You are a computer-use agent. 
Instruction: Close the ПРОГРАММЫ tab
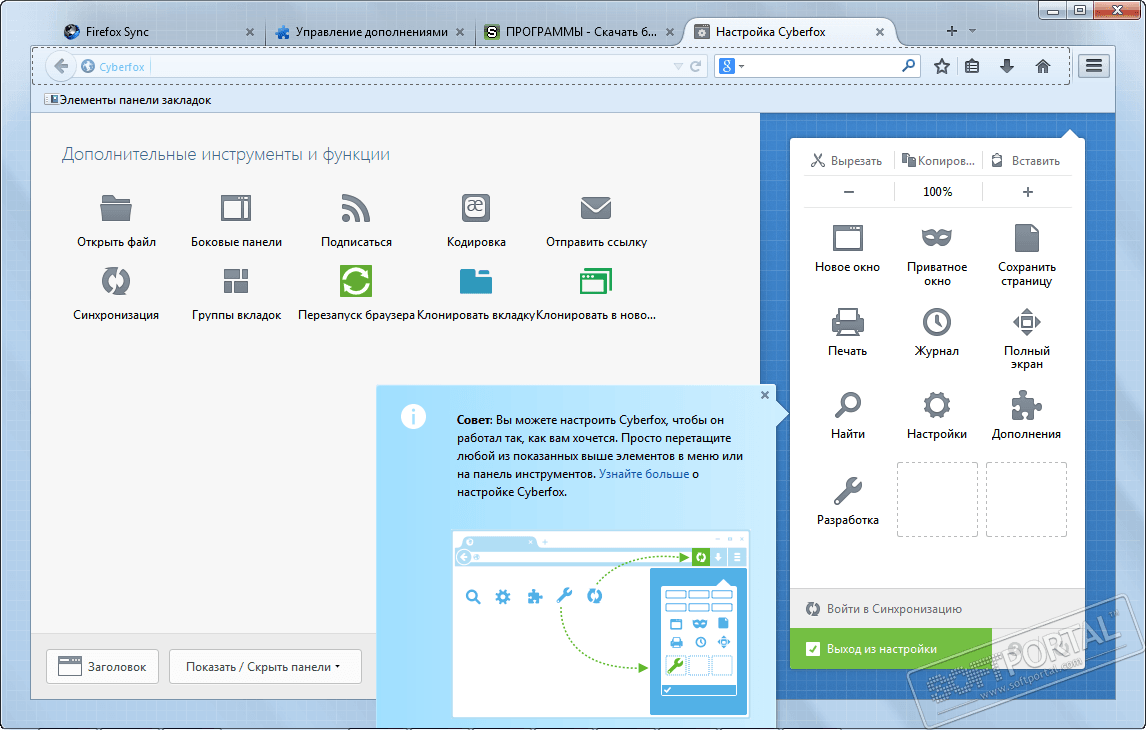click(669, 32)
